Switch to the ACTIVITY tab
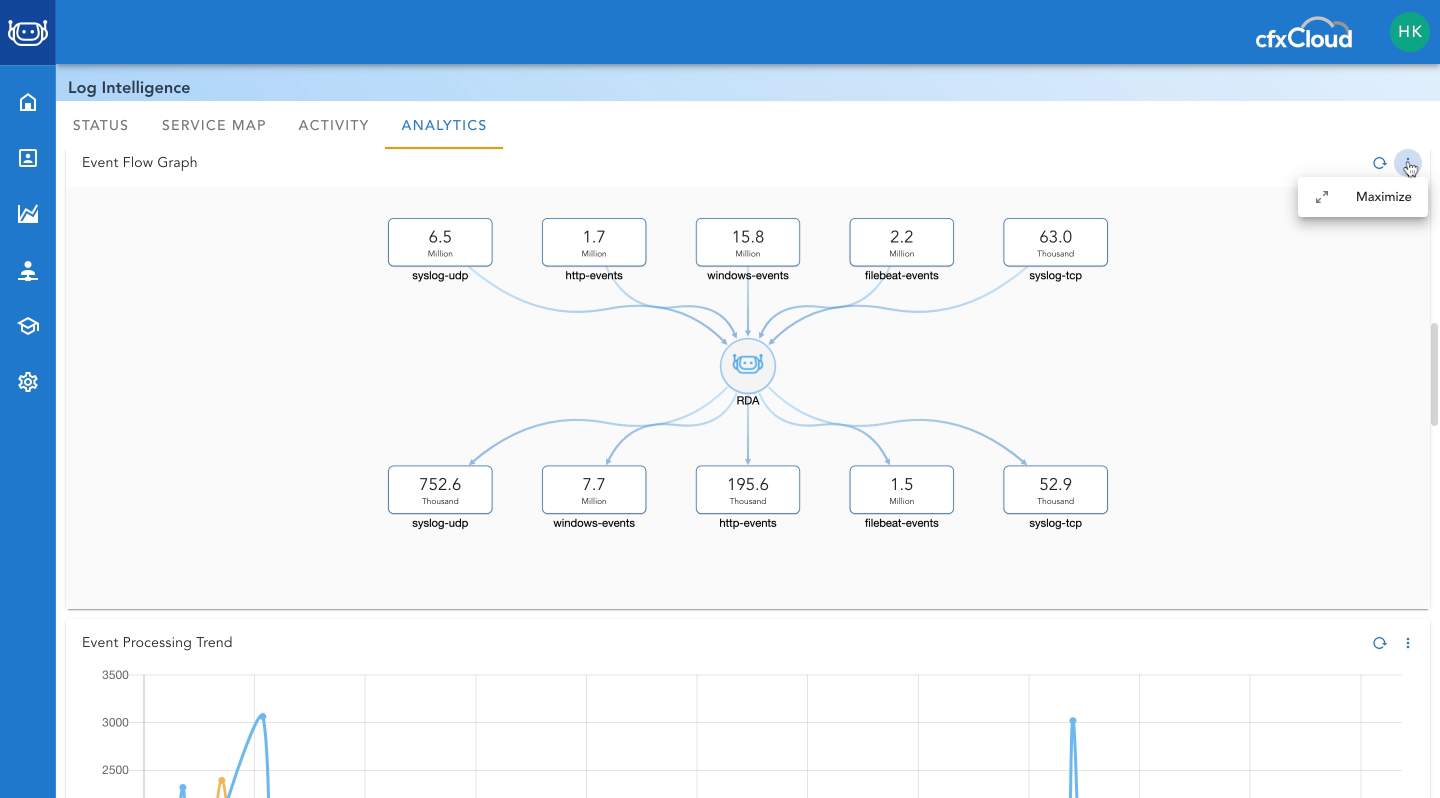This screenshot has width=1440, height=798. (x=334, y=125)
